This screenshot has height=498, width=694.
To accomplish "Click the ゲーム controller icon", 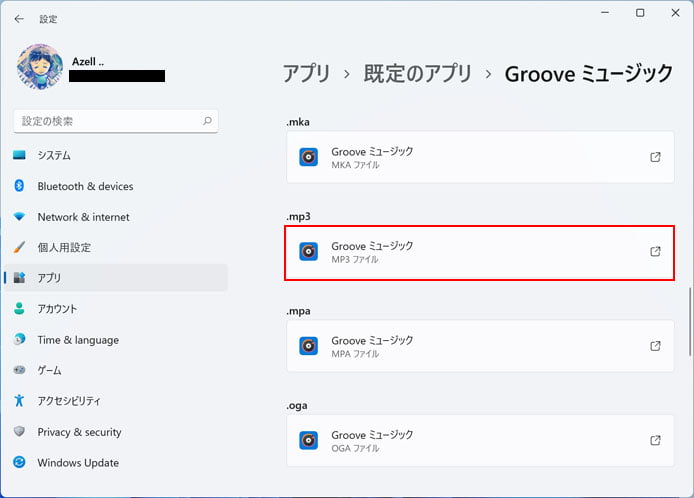I will pos(19,370).
